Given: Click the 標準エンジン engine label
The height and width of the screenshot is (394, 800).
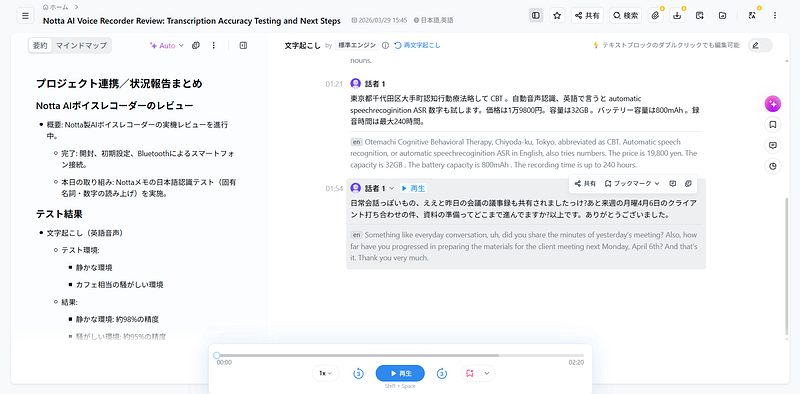Looking at the screenshot, I should click(x=357, y=45).
